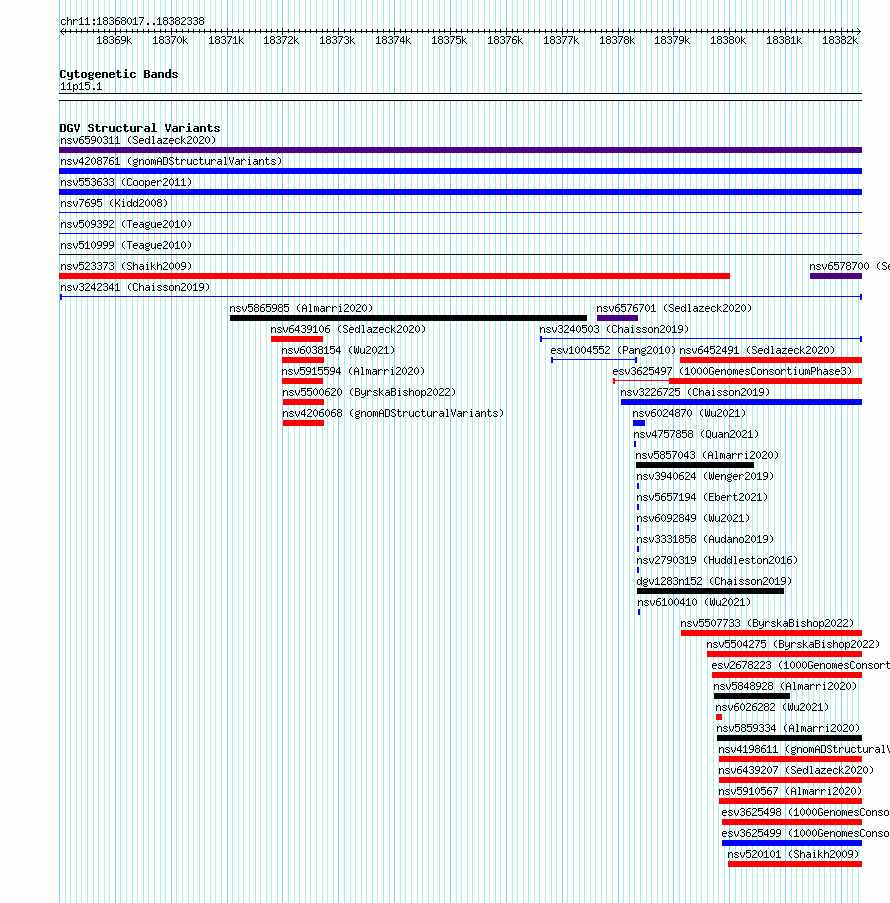Viewport: 890px width, 903px height.
Task: Select the black nsv5848928 (Almarri2020) bar
Action: point(752,696)
